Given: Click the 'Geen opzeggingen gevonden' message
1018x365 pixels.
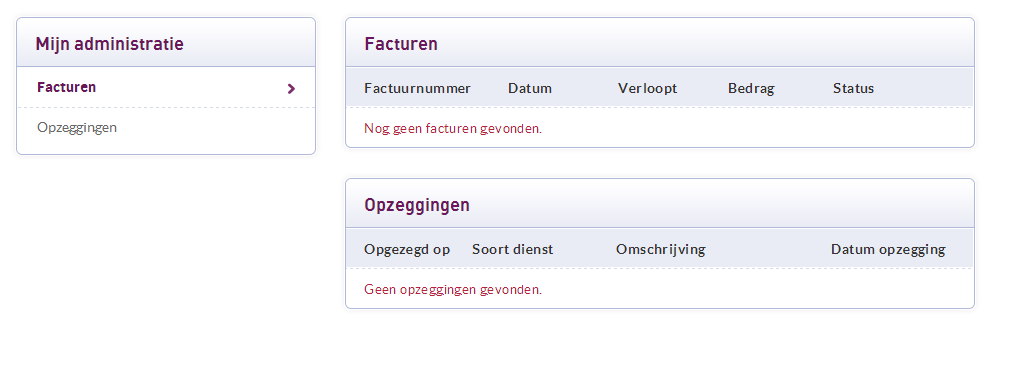Looking at the screenshot, I should click(x=453, y=290).
